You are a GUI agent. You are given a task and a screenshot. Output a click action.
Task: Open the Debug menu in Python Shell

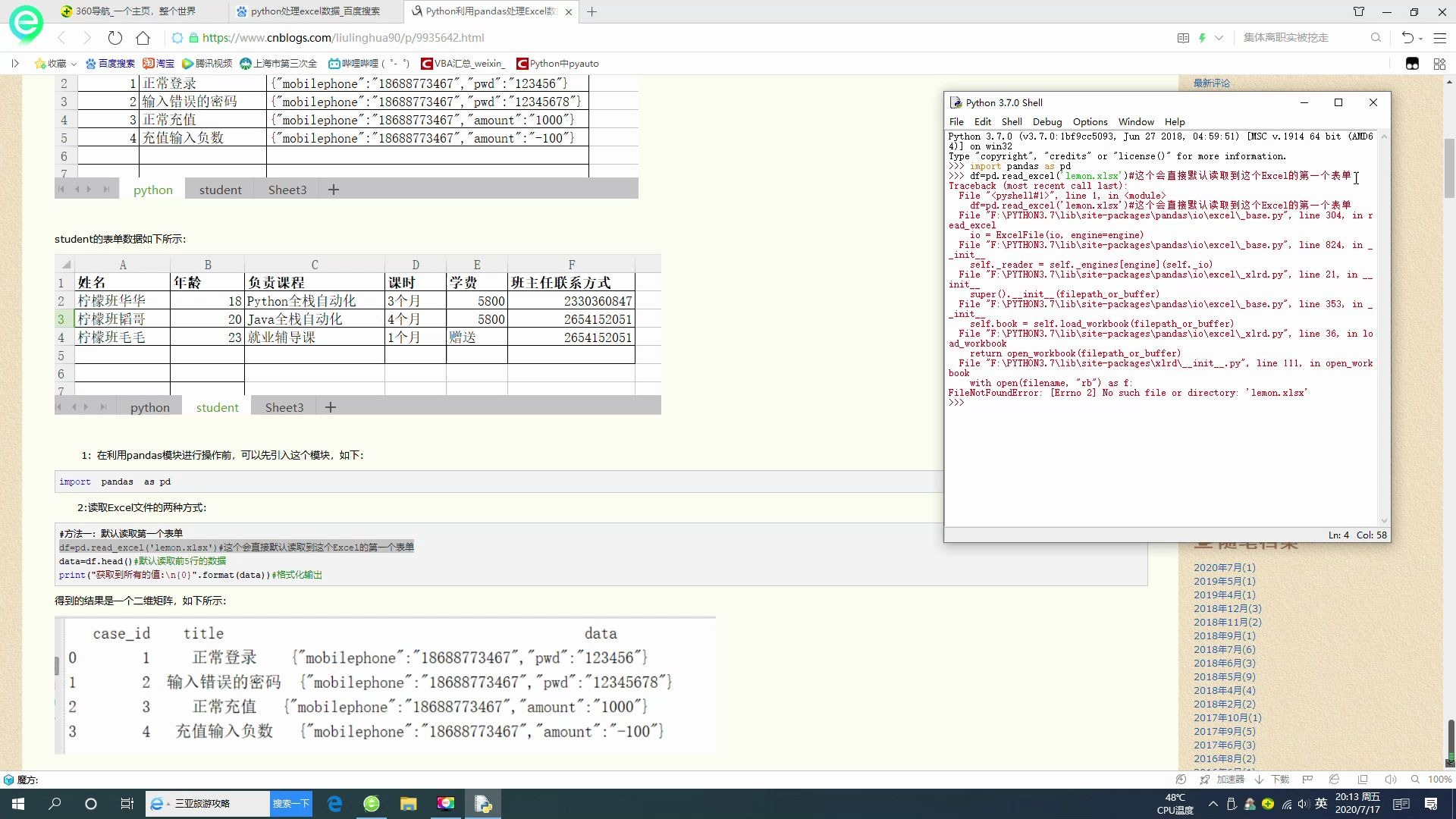point(1046,122)
